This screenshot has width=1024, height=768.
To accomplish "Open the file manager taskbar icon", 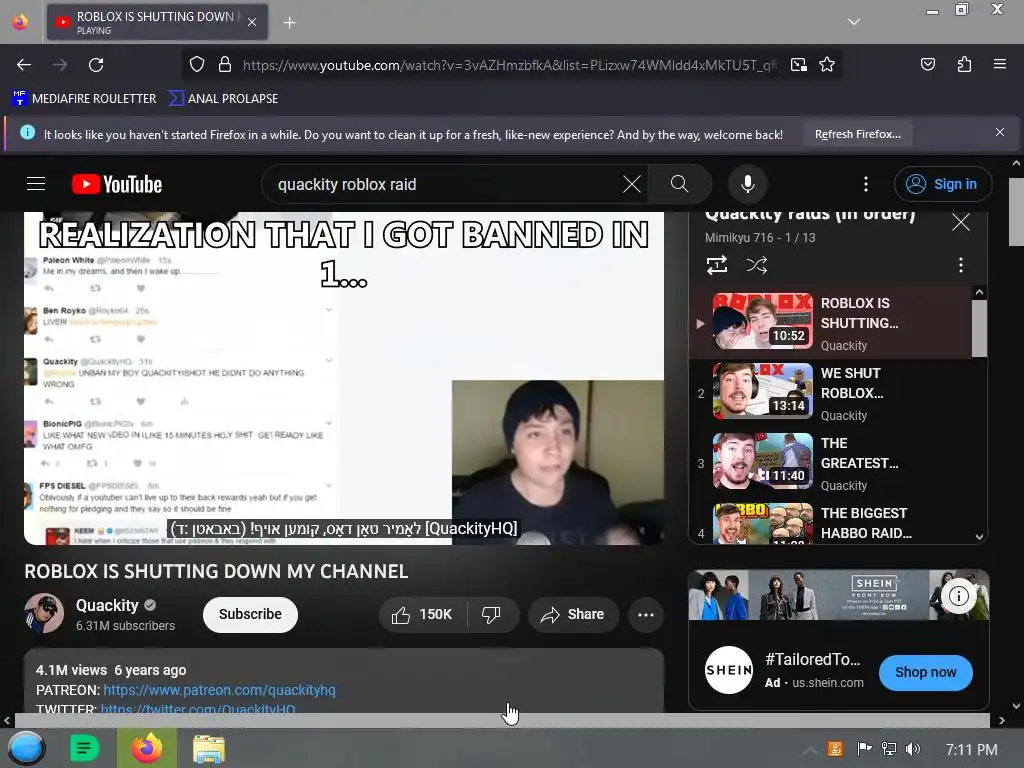I will (208, 748).
